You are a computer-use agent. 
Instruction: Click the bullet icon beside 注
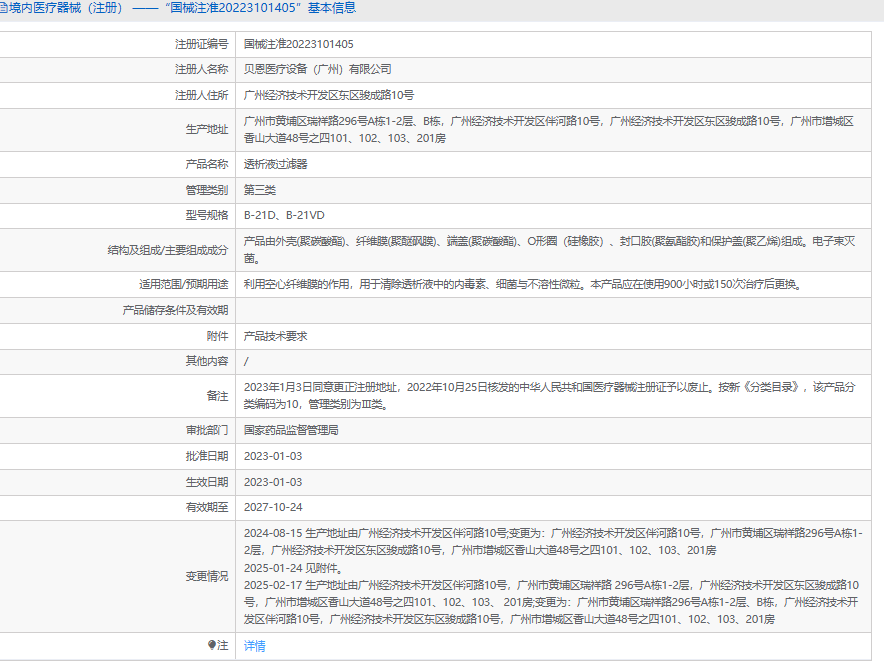click(211, 645)
